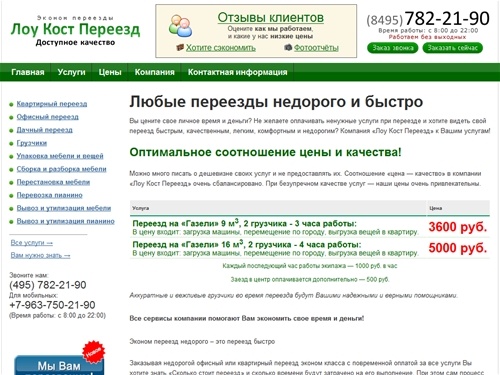The height and width of the screenshot is (375, 500).
Task: Click the note about 1000 руб. в час
Action: point(310,266)
